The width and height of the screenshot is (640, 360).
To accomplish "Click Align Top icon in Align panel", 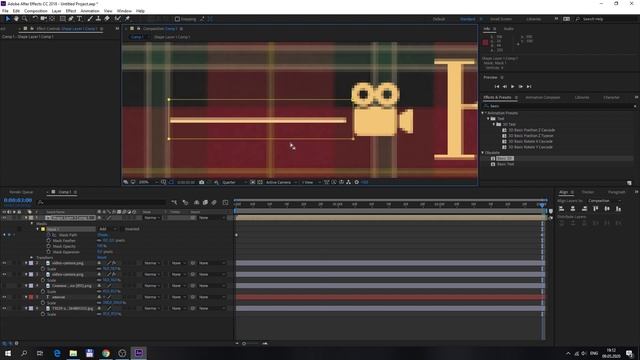I will coord(596,209).
